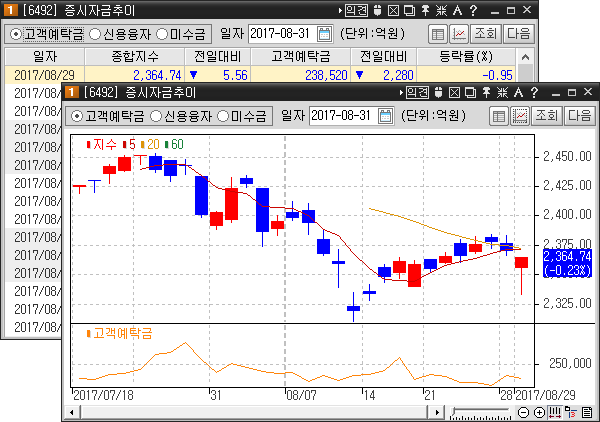This screenshot has width=600, height=422.
Task: Click current price label 2,364.74 on axis
Action: click(567, 263)
